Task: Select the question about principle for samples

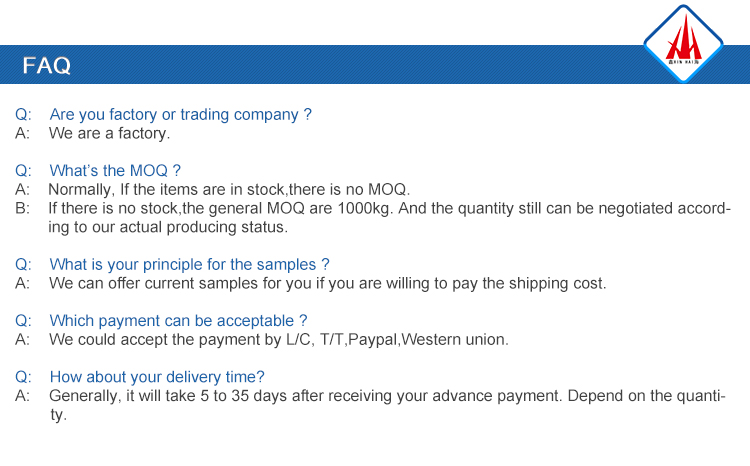Action: click(x=189, y=265)
